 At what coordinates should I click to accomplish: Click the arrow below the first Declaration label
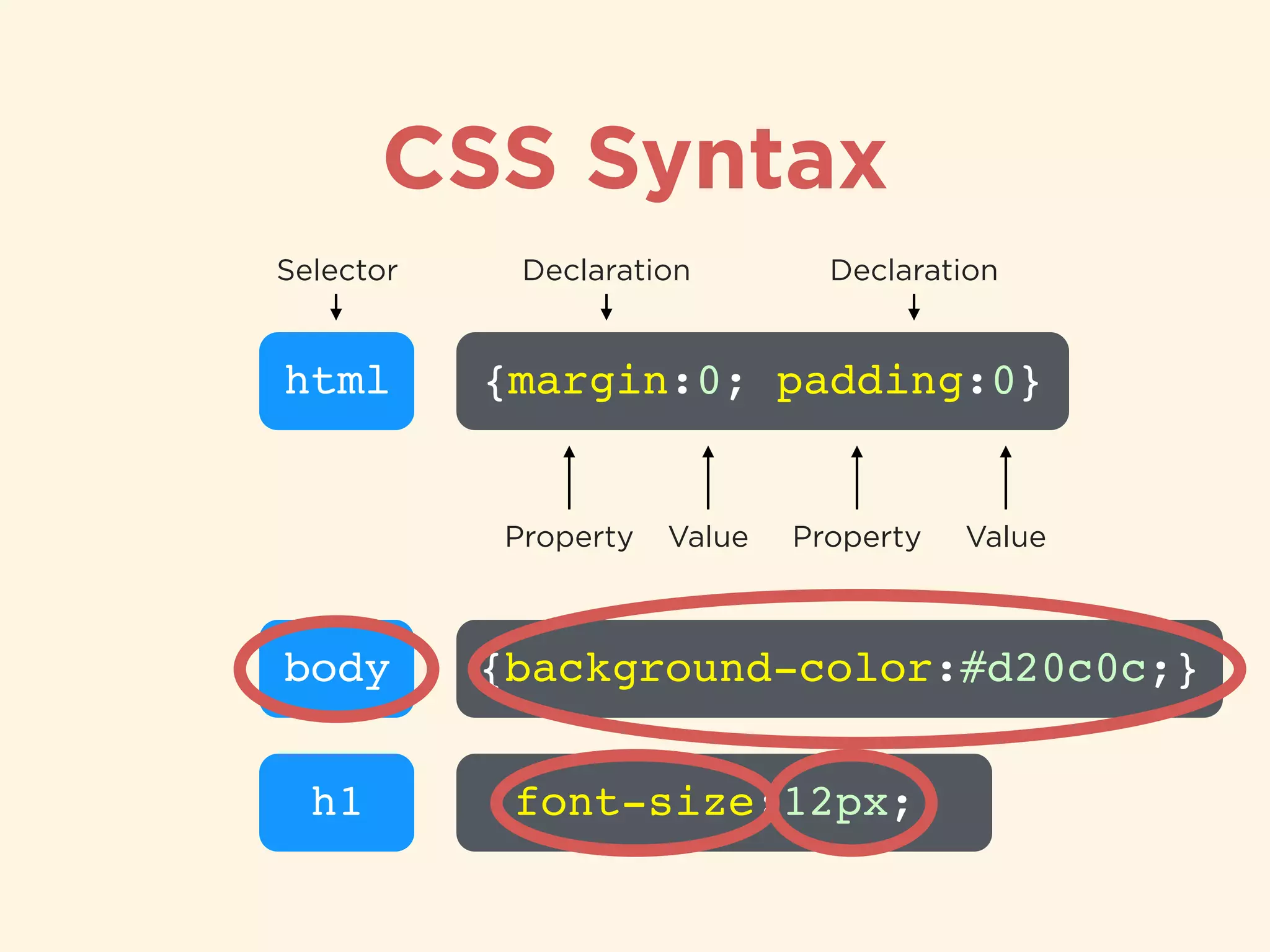pos(606,306)
